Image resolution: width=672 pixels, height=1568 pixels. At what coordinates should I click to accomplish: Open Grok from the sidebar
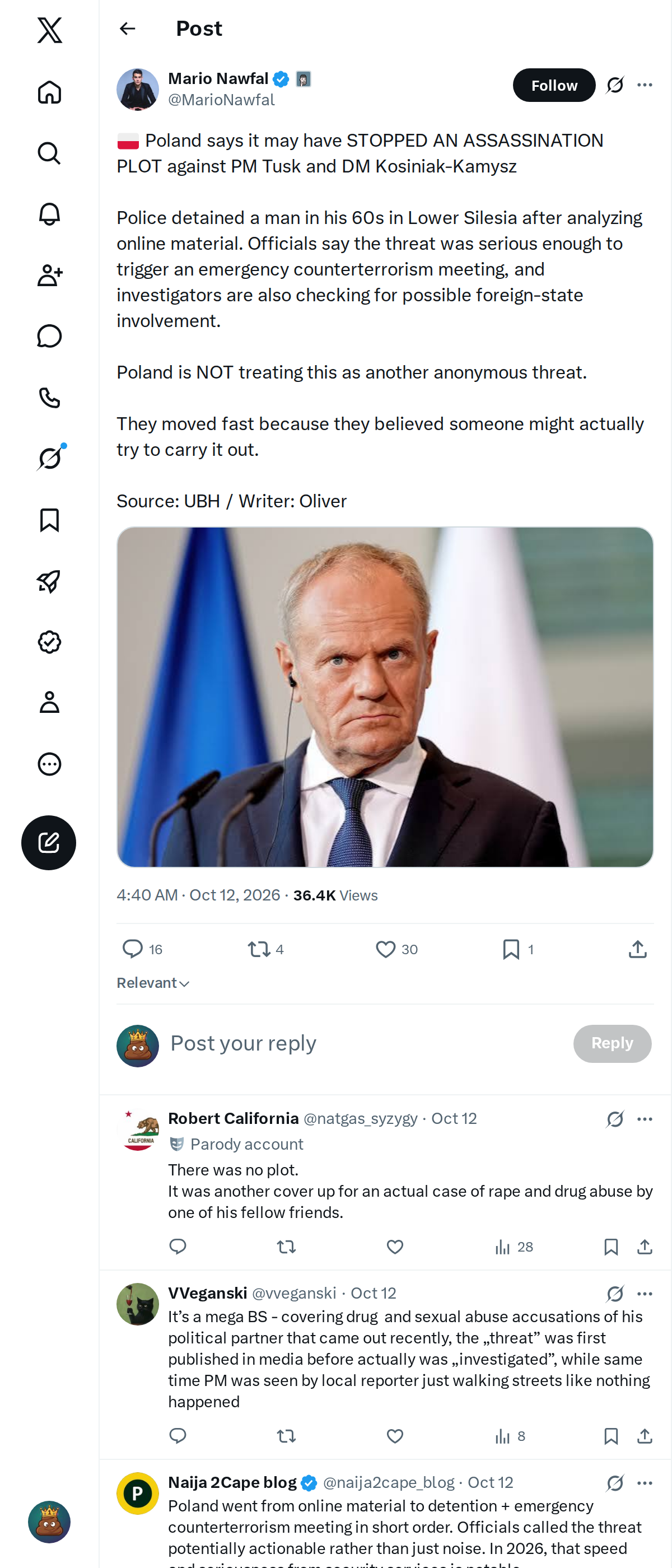click(49, 458)
